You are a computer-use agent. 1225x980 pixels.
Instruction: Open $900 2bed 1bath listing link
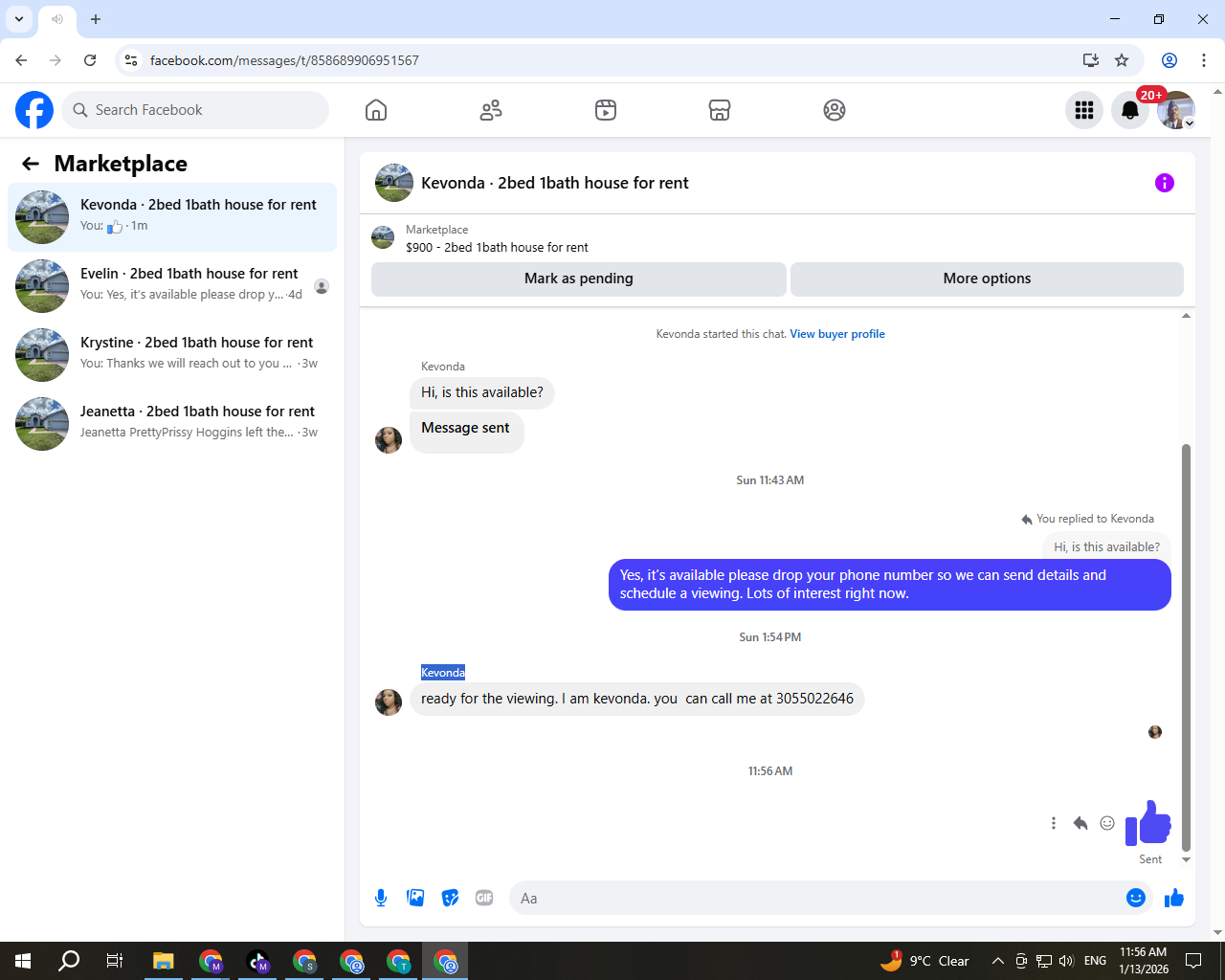coord(497,247)
